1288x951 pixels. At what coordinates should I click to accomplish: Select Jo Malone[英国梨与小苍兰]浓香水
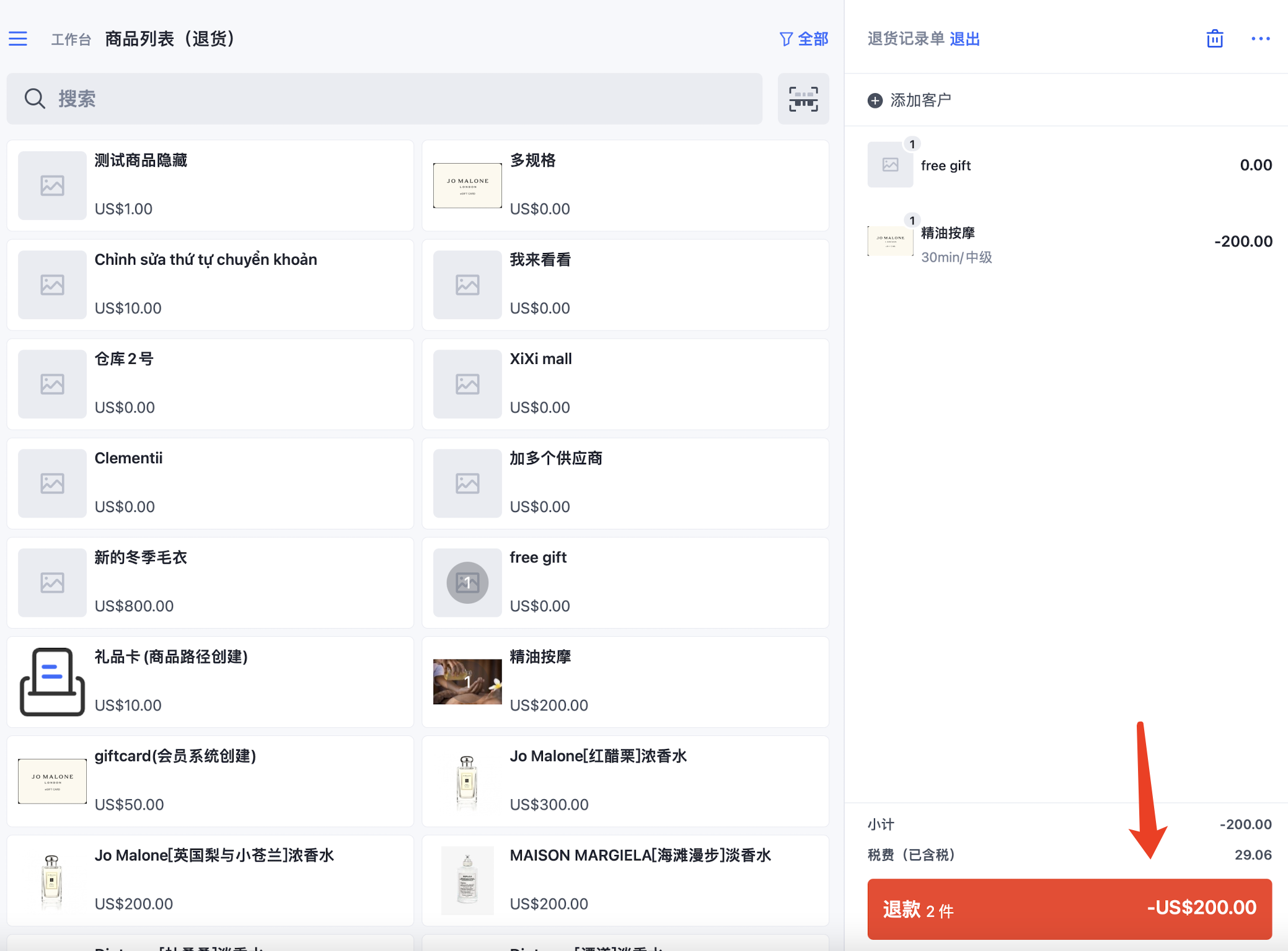pos(210,880)
